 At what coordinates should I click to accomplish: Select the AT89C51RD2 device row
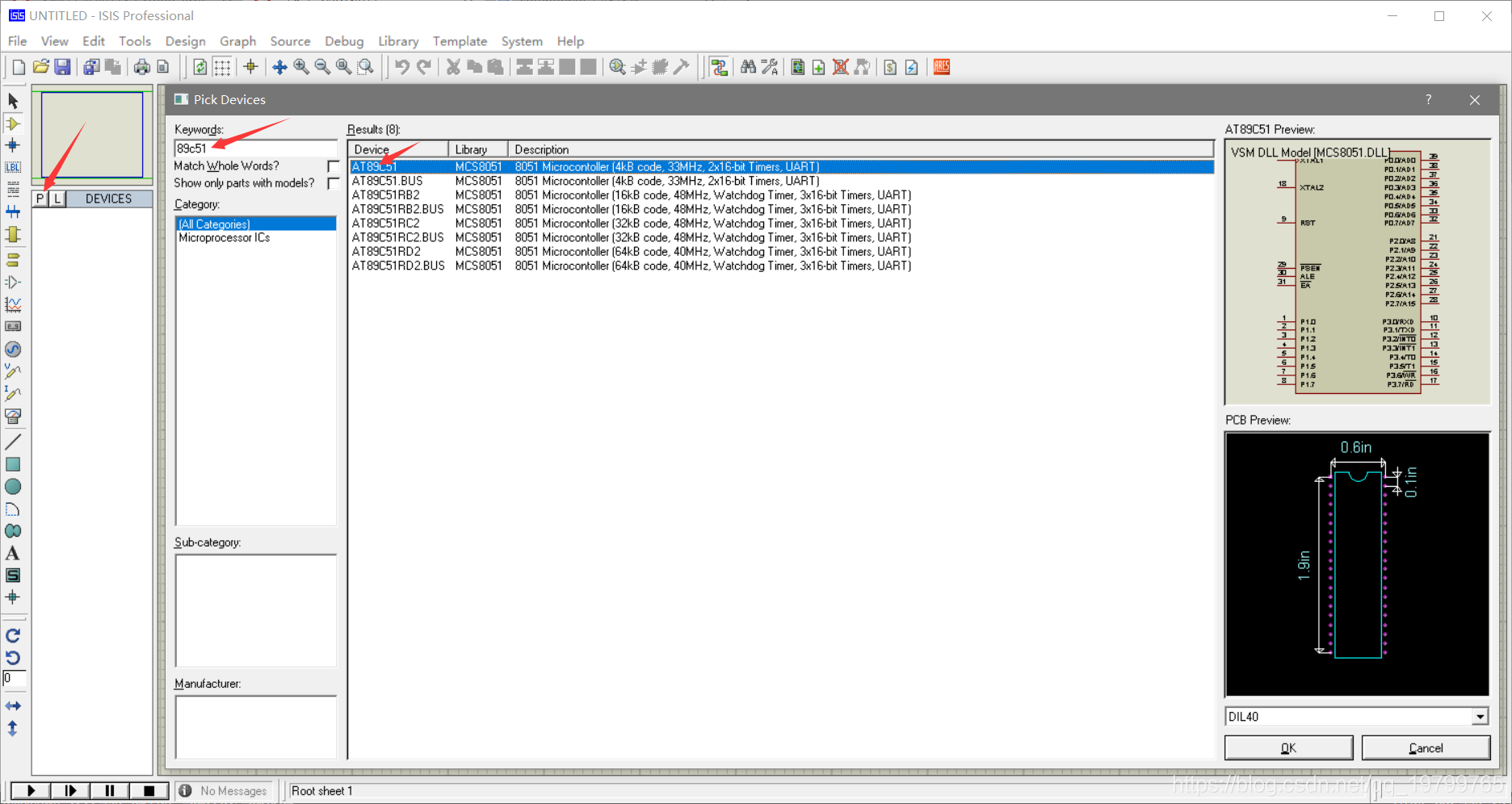[782, 252]
